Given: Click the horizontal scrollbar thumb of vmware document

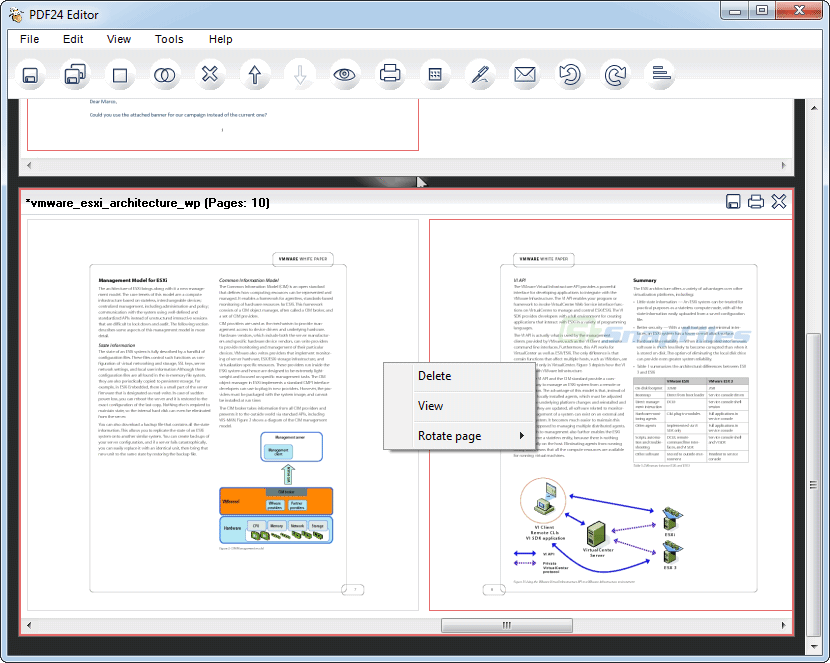Looking at the screenshot, I should pos(507,625).
